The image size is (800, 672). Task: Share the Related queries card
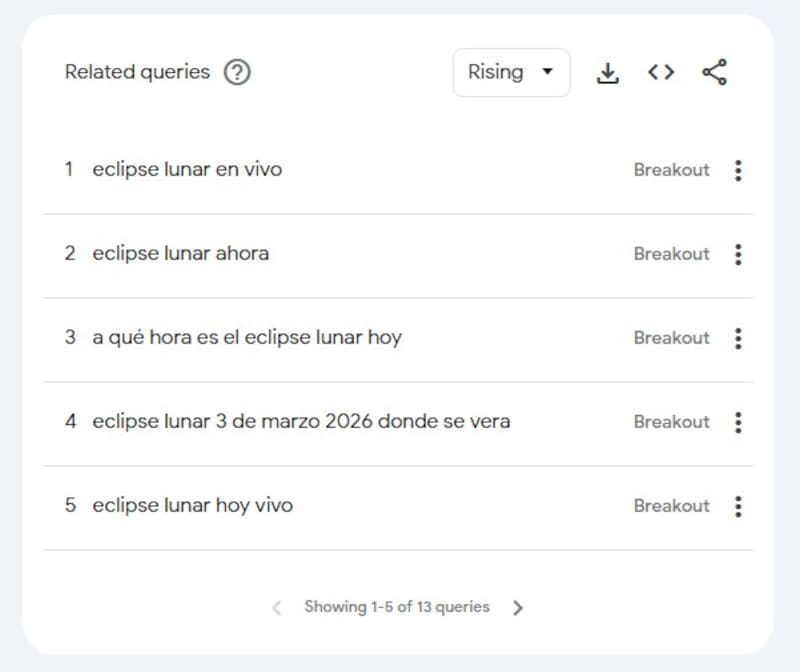714,72
